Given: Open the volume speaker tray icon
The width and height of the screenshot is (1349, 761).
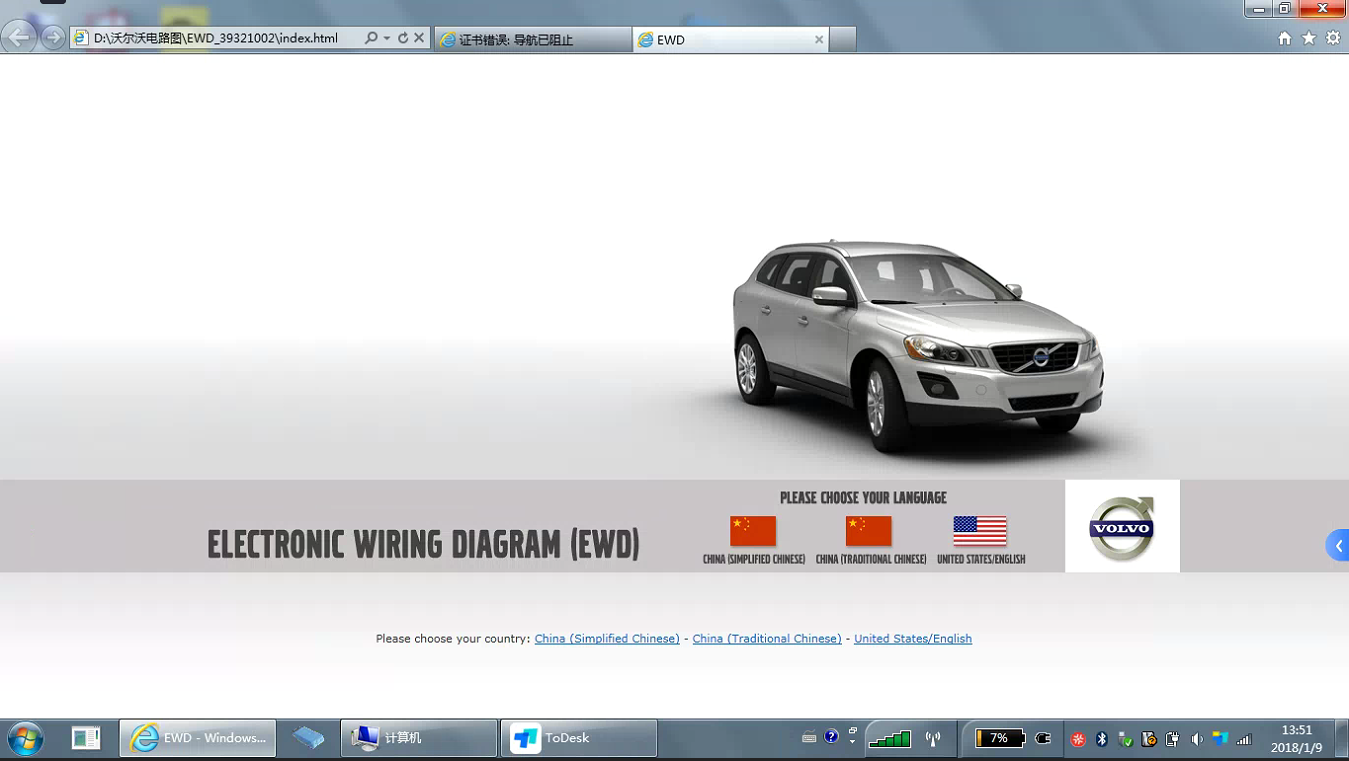Looking at the screenshot, I should tap(1197, 740).
